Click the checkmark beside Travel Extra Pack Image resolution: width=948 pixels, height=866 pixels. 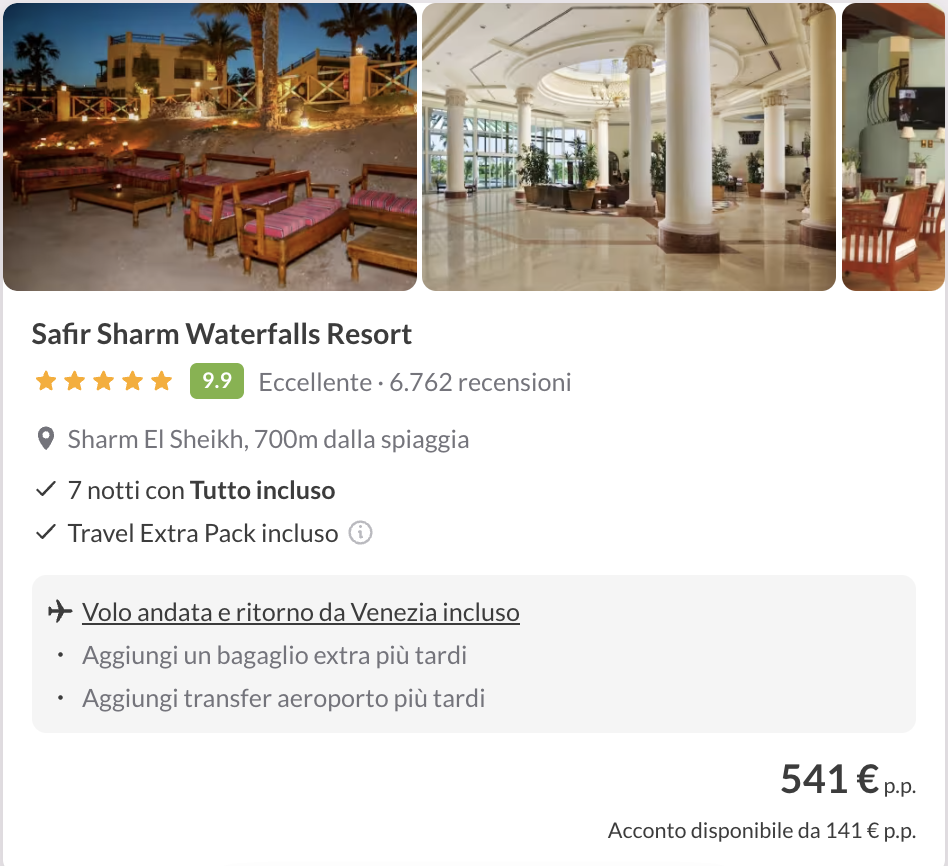click(x=46, y=533)
